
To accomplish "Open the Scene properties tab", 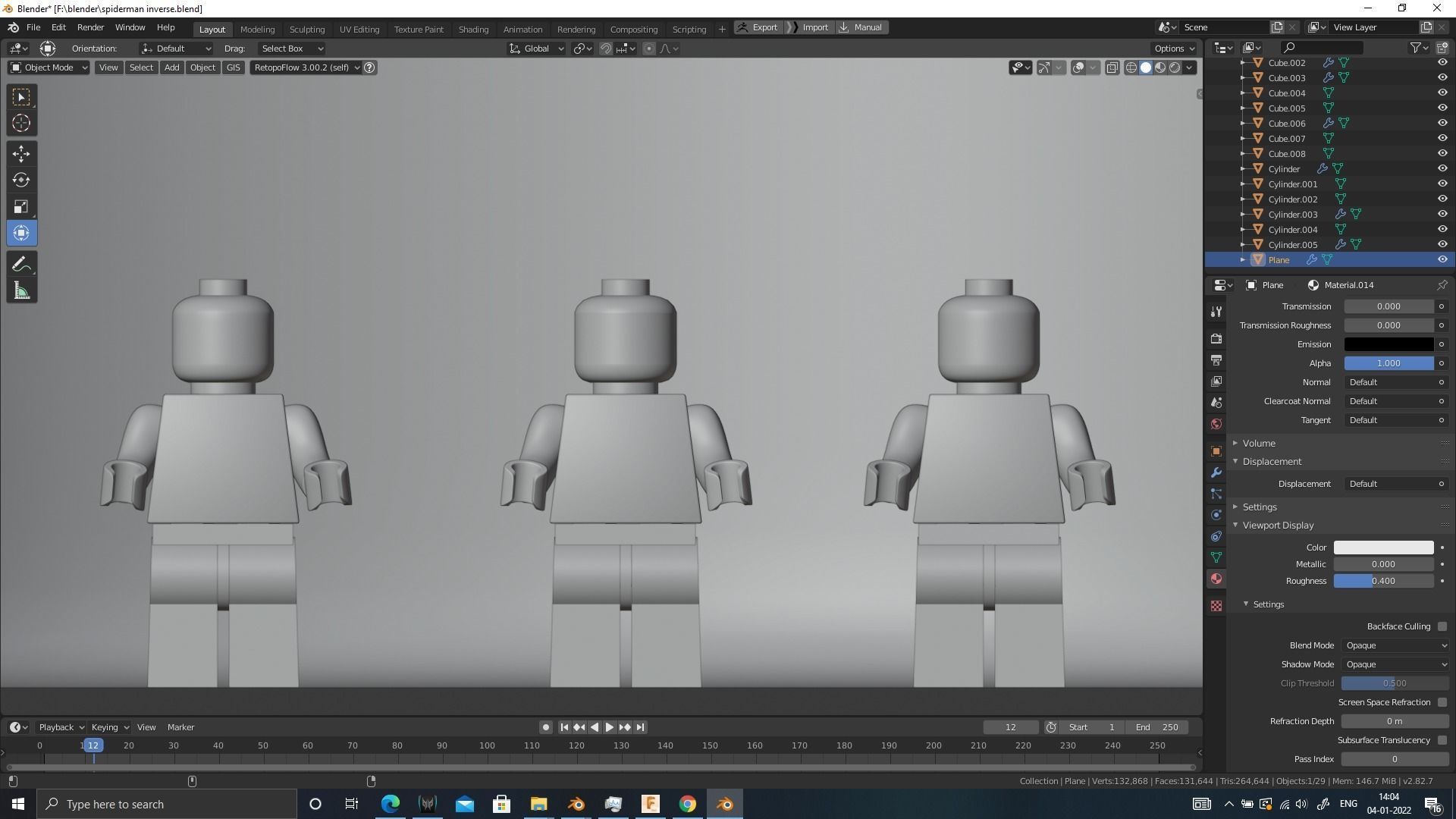I will [1216, 403].
